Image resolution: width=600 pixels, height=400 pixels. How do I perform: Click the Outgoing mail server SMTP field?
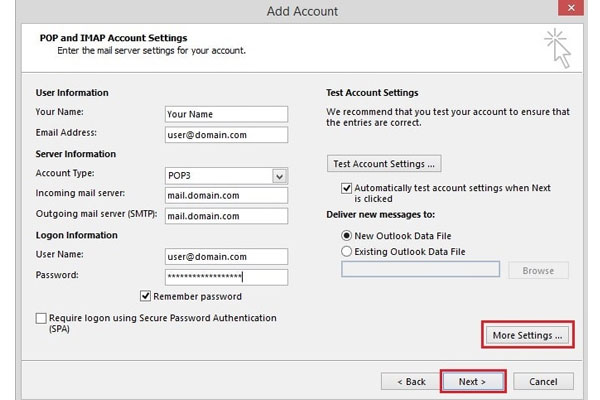[226, 216]
